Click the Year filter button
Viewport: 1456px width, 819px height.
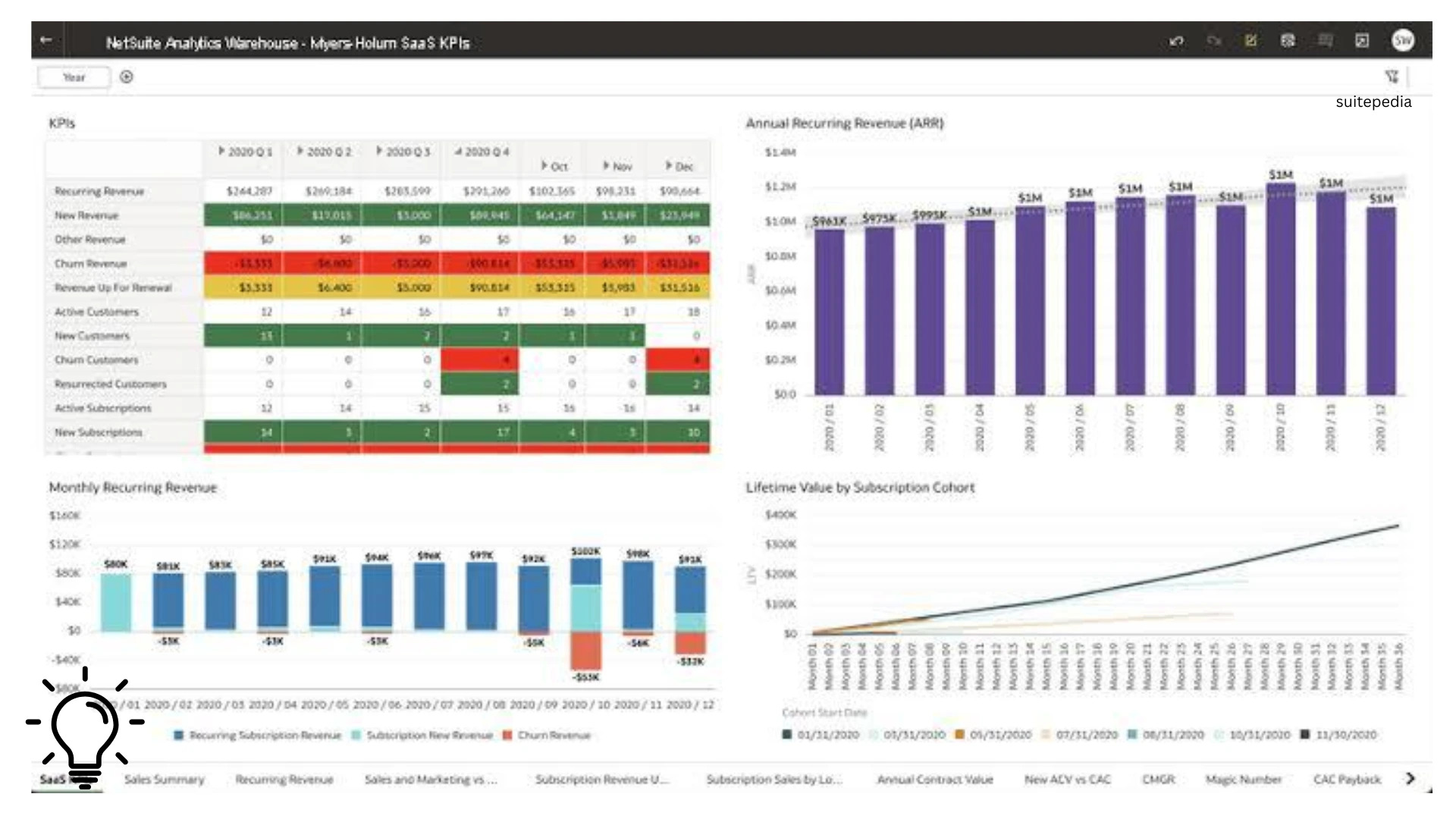[x=74, y=77]
